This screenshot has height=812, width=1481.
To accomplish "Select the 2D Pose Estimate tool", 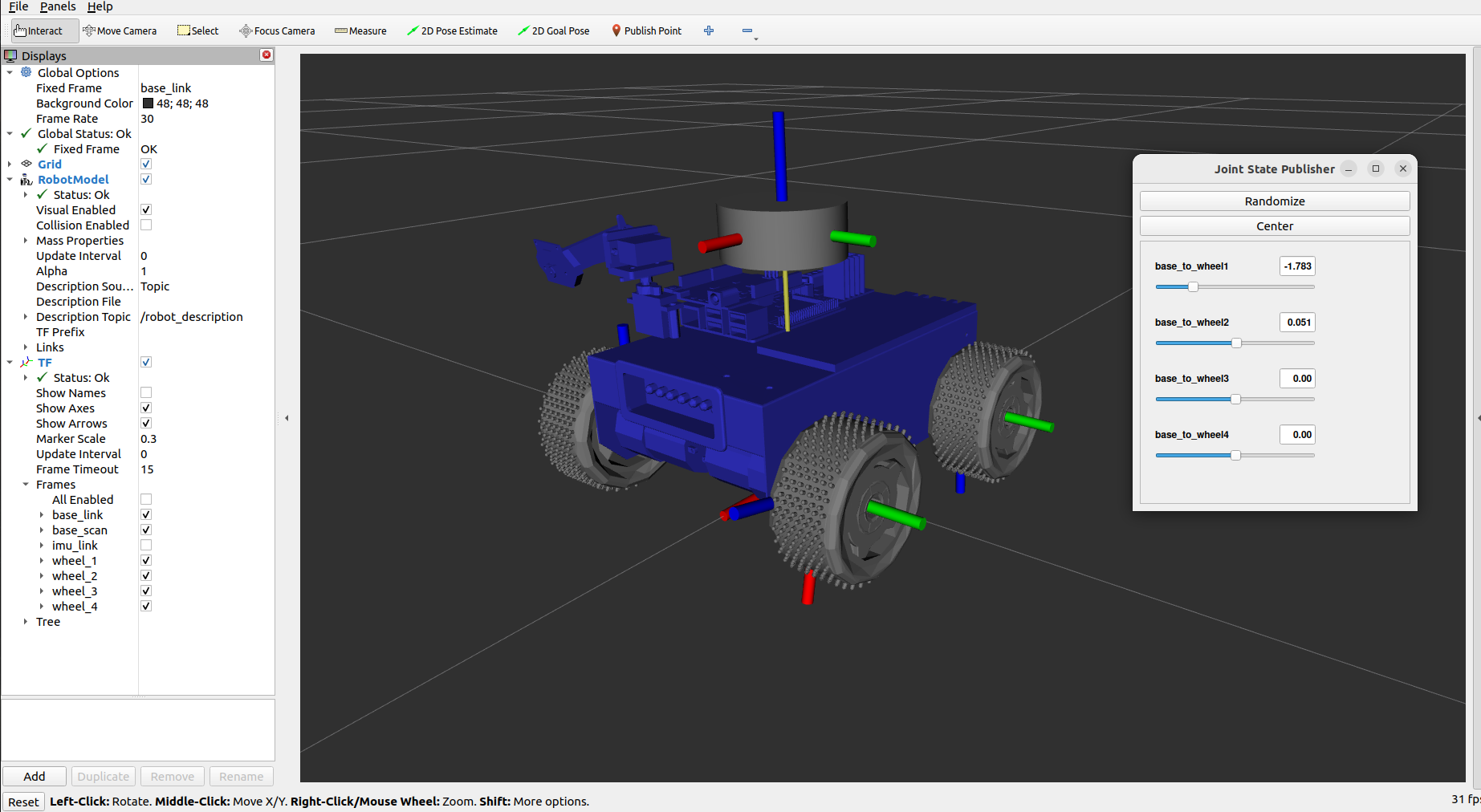I will [452, 30].
